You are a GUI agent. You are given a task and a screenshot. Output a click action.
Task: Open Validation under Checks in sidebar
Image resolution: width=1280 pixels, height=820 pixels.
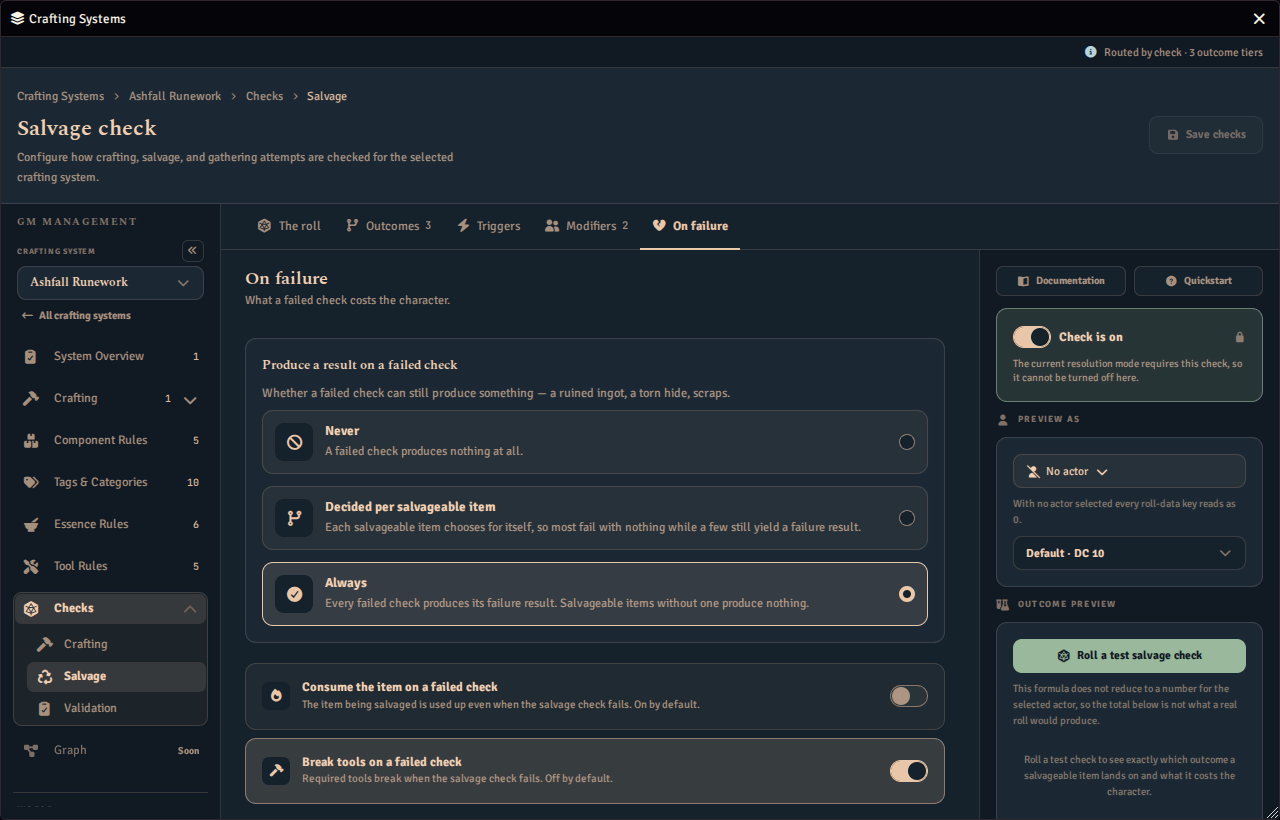(x=116, y=708)
